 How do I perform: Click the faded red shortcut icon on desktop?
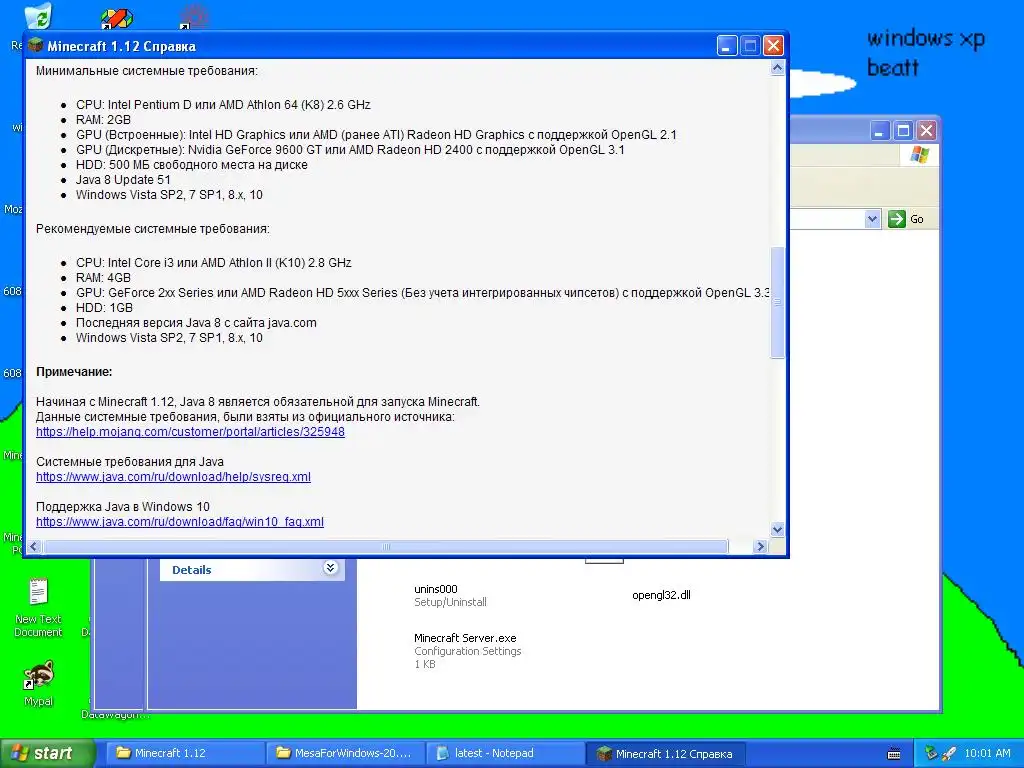(194, 16)
